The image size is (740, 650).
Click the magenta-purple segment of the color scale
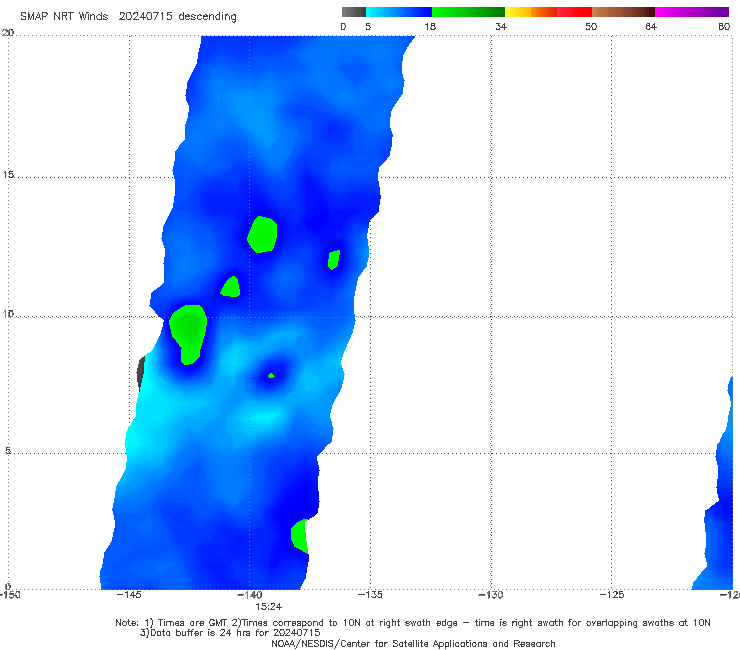(x=692, y=12)
